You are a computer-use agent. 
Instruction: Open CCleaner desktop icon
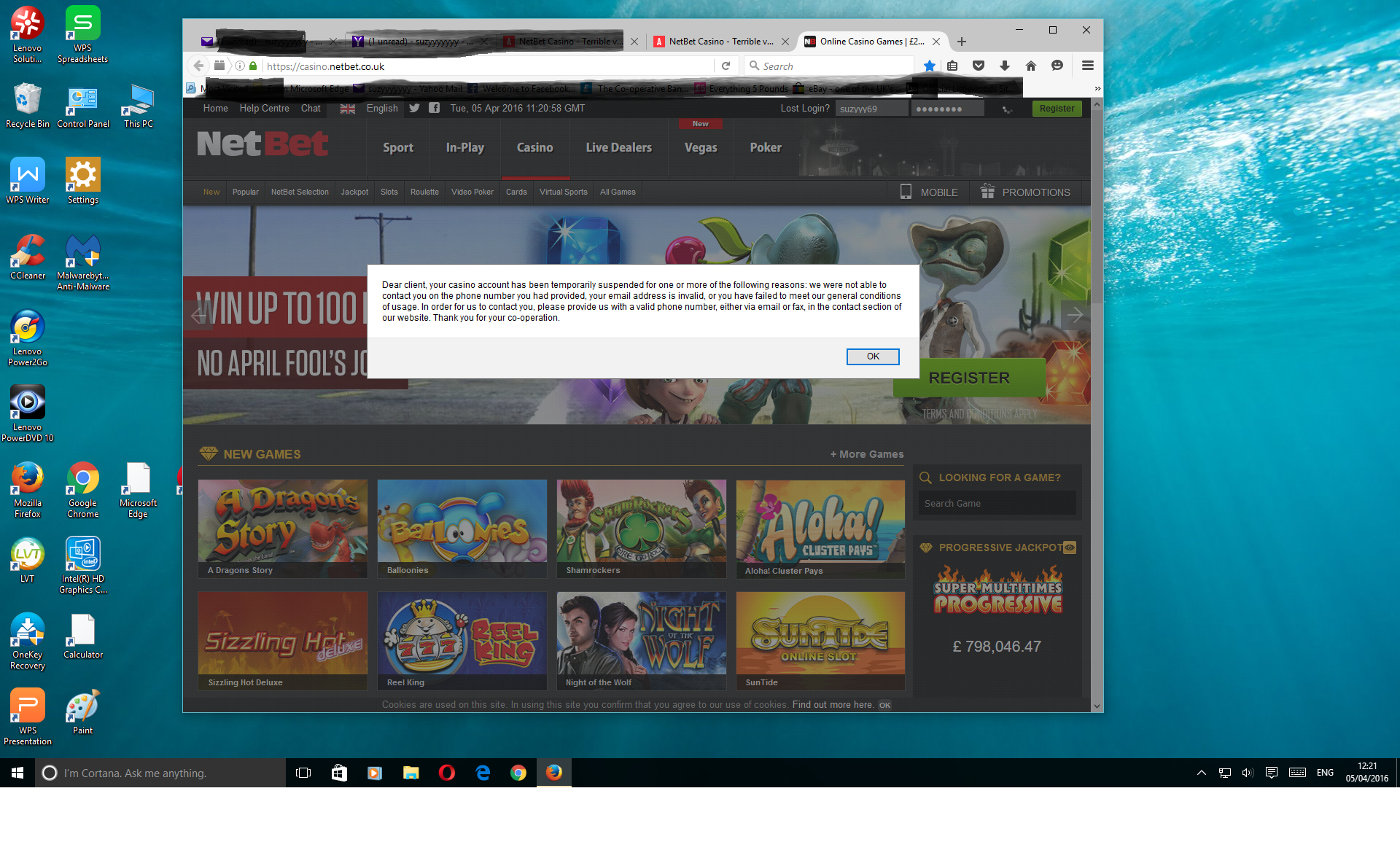click(x=28, y=257)
